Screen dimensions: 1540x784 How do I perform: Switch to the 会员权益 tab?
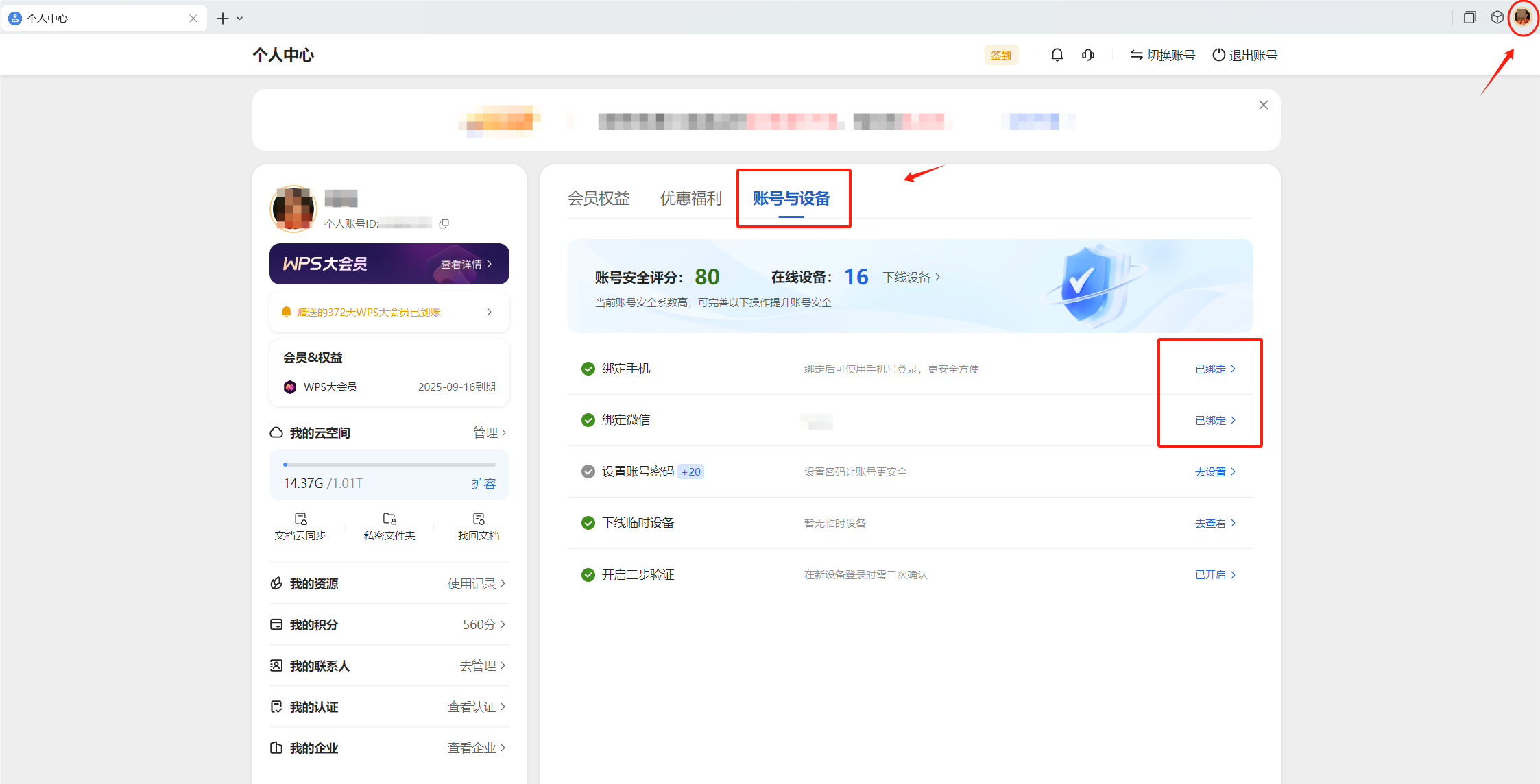(599, 198)
